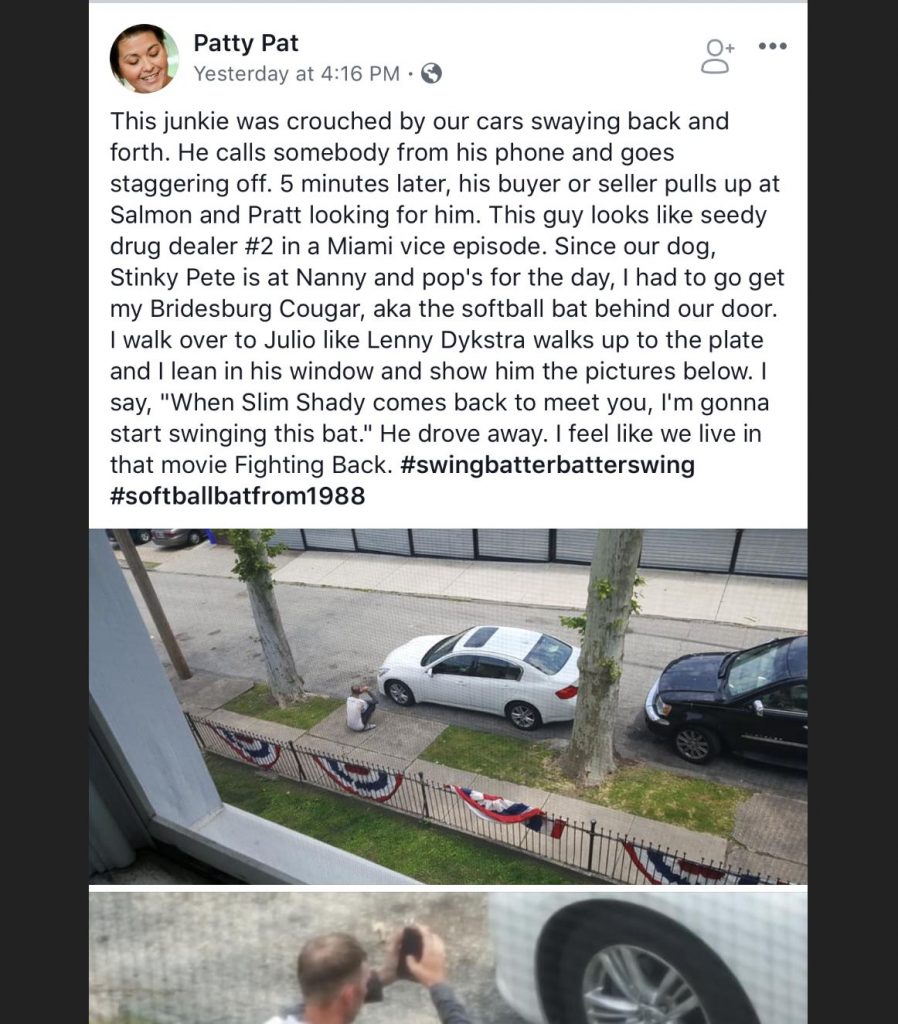Screen dimensions: 898x1024
Task: Click the white sedan in the street photo
Action: coord(480,675)
